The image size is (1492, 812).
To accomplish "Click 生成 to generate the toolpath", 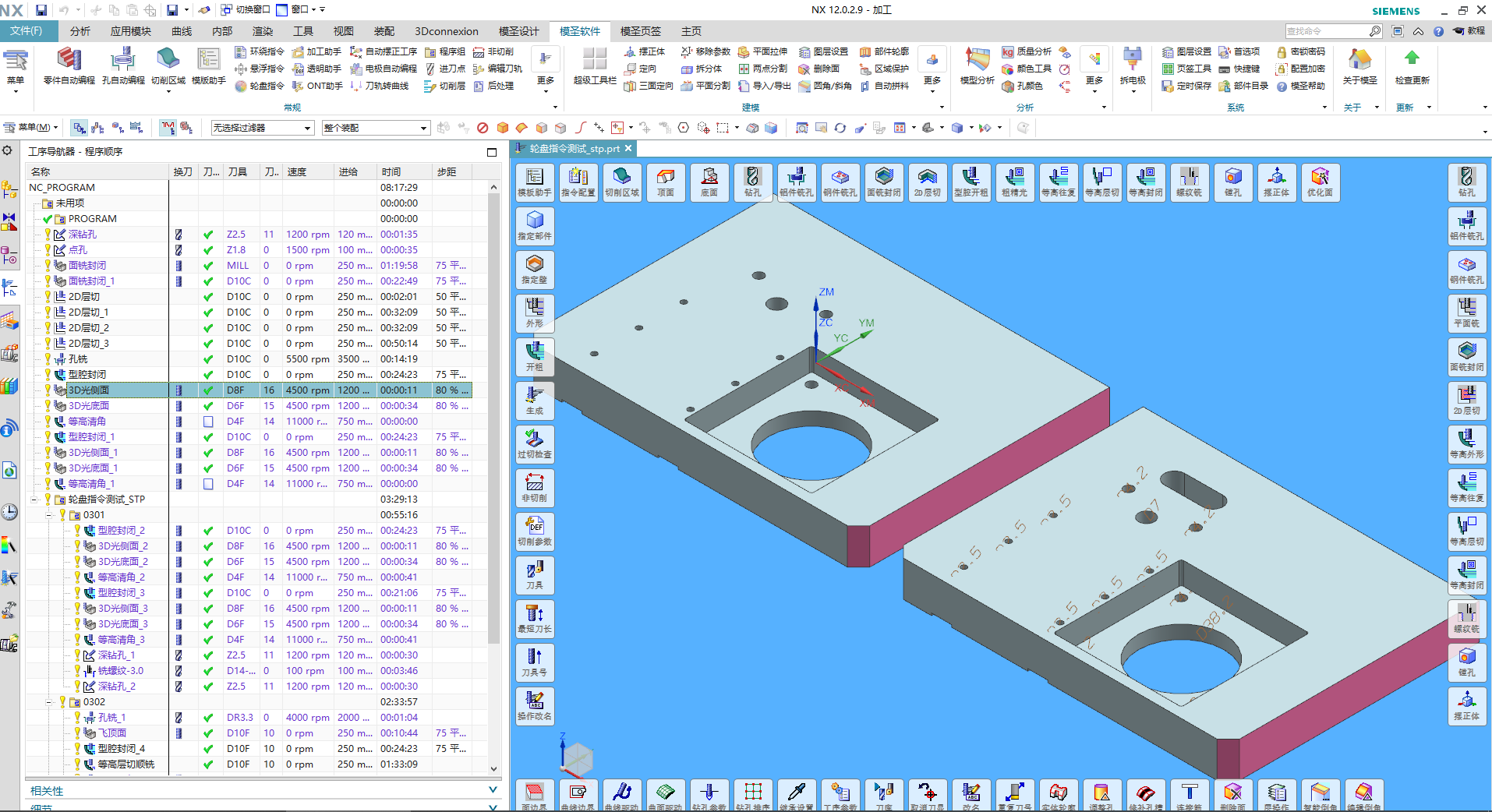I will pyautogui.click(x=535, y=400).
